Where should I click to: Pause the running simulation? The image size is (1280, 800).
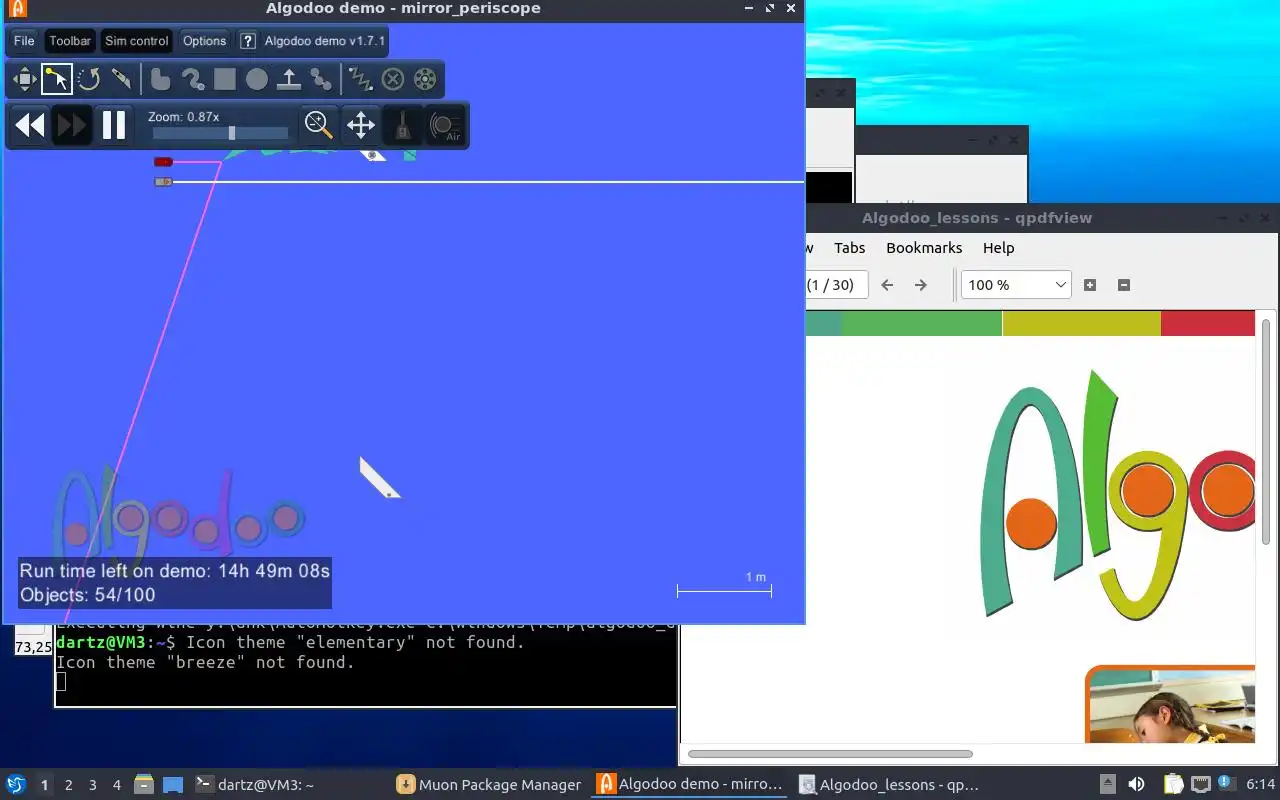pyautogui.click(x=114, y=125)
